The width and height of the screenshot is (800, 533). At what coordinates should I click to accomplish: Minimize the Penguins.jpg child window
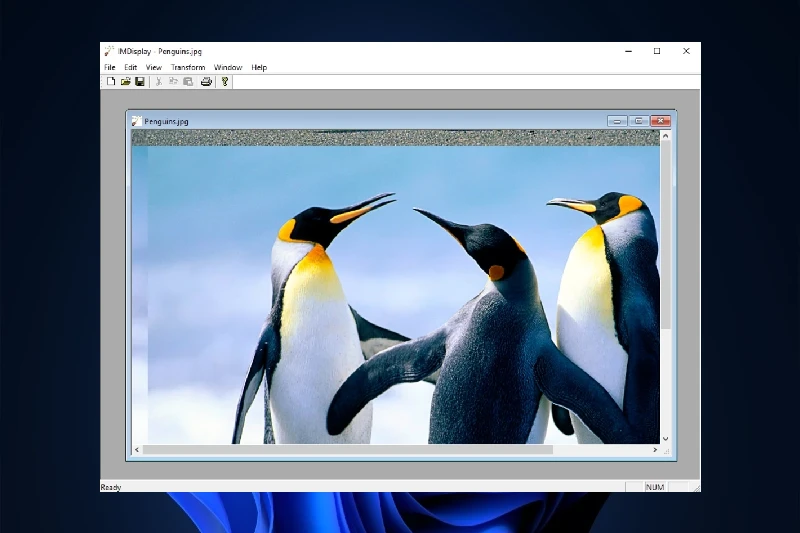[618, 121]
